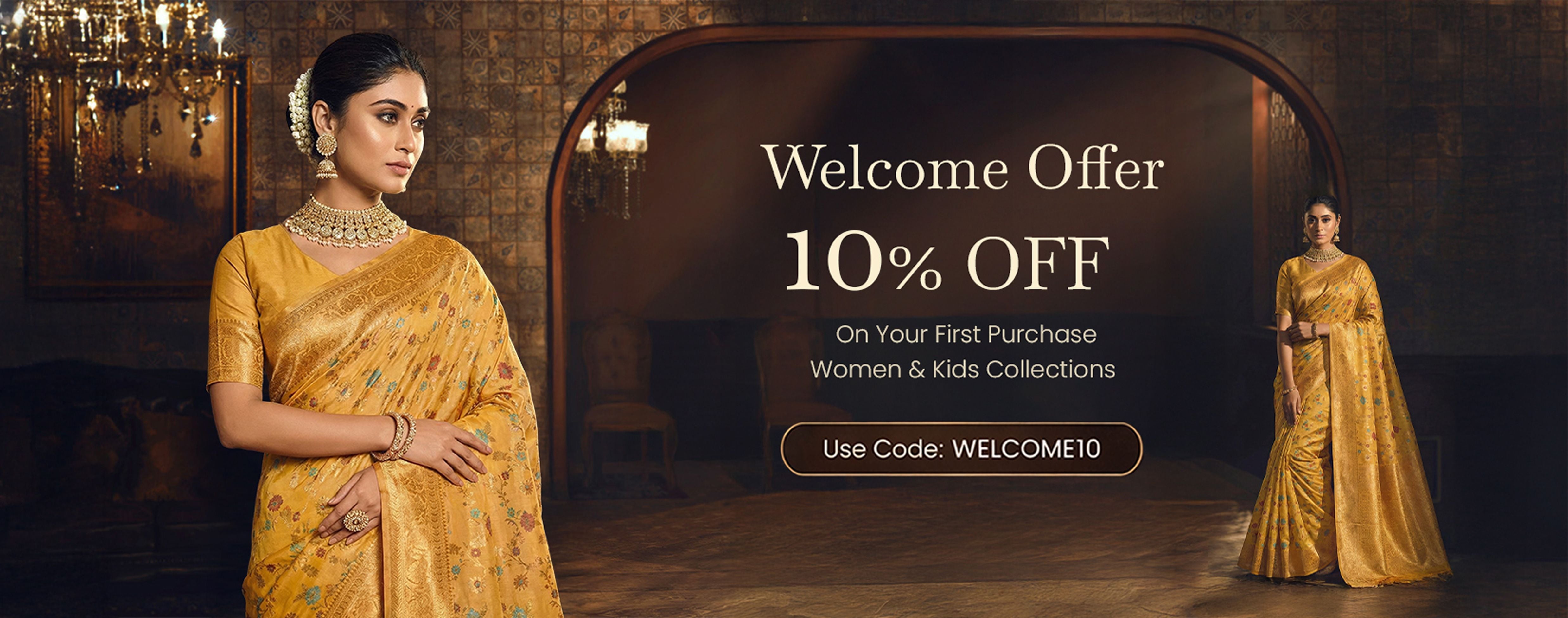The height and width of the screenshot is (618, 1568).
Task: Click the jhumka earring on the model
Action: point(326,155)
